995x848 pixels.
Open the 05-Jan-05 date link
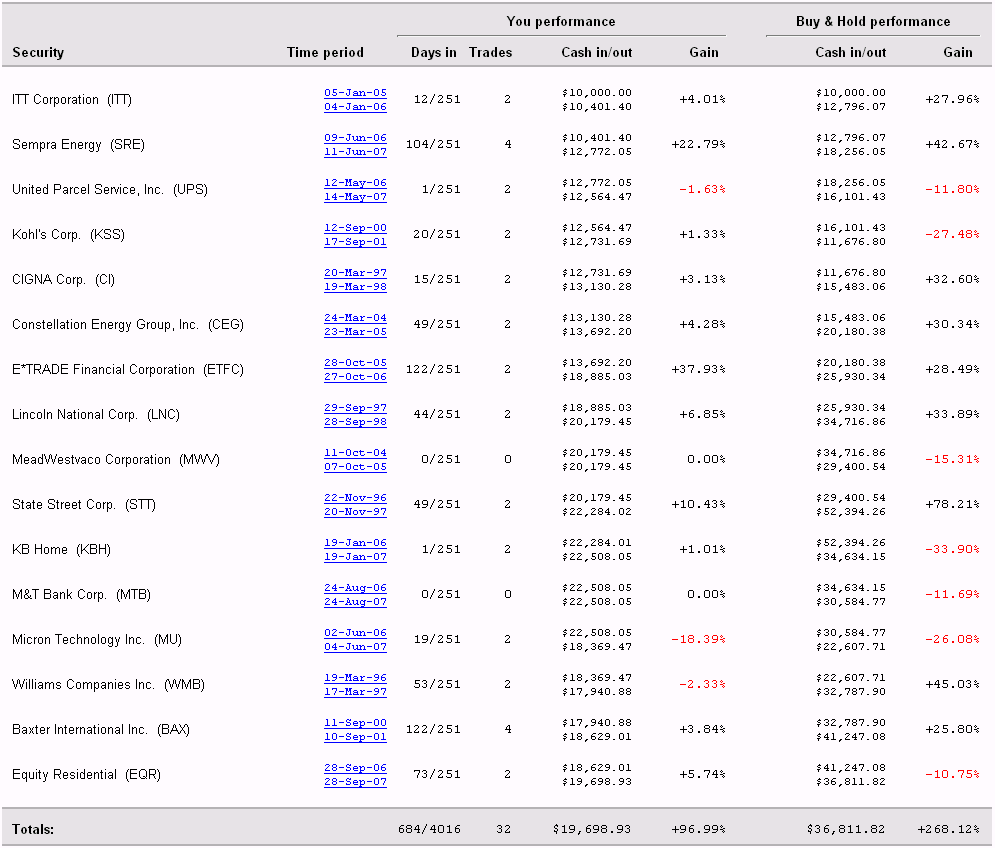(355, 93)
